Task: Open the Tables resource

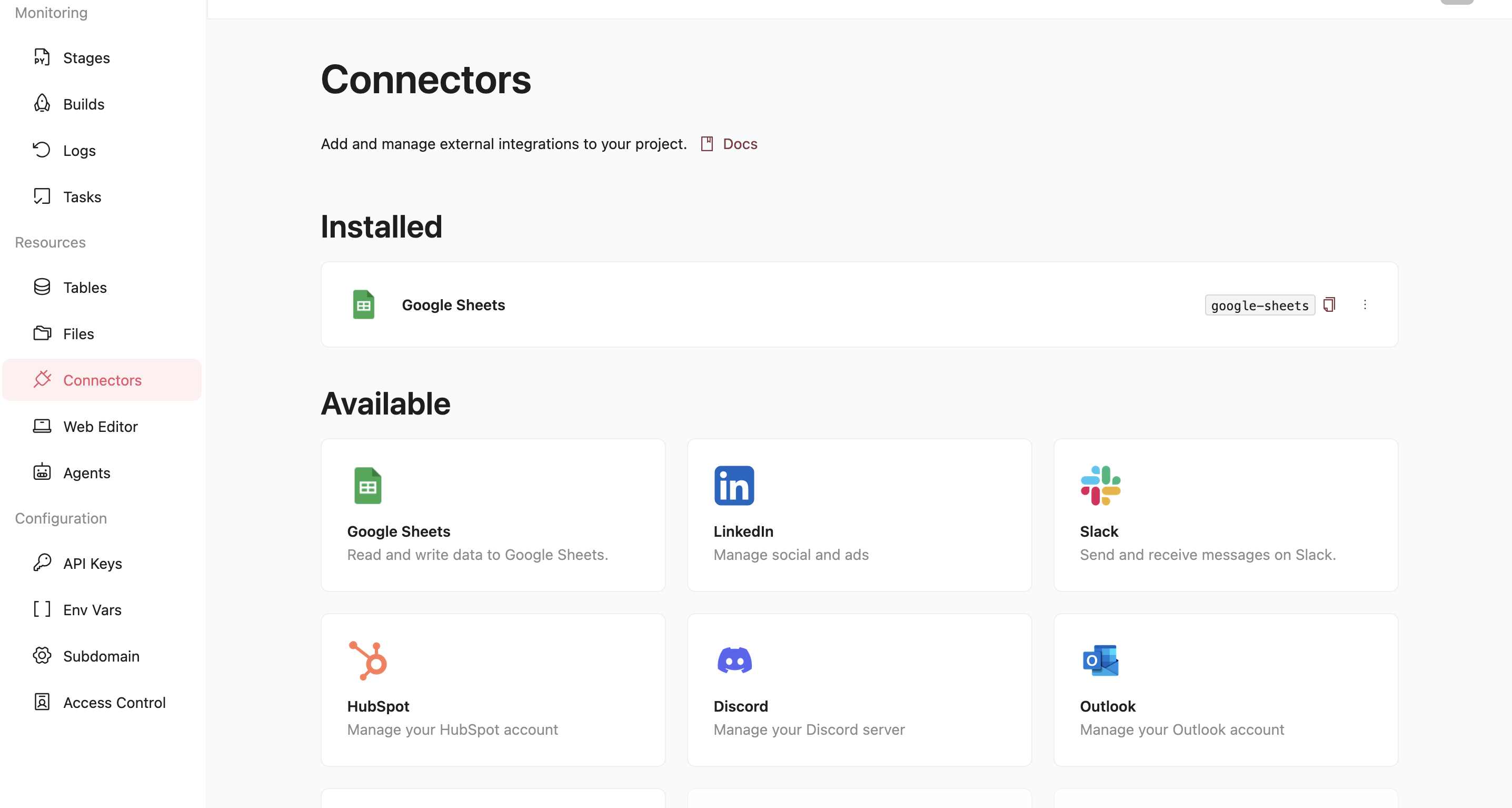Action: coord(102,287)
